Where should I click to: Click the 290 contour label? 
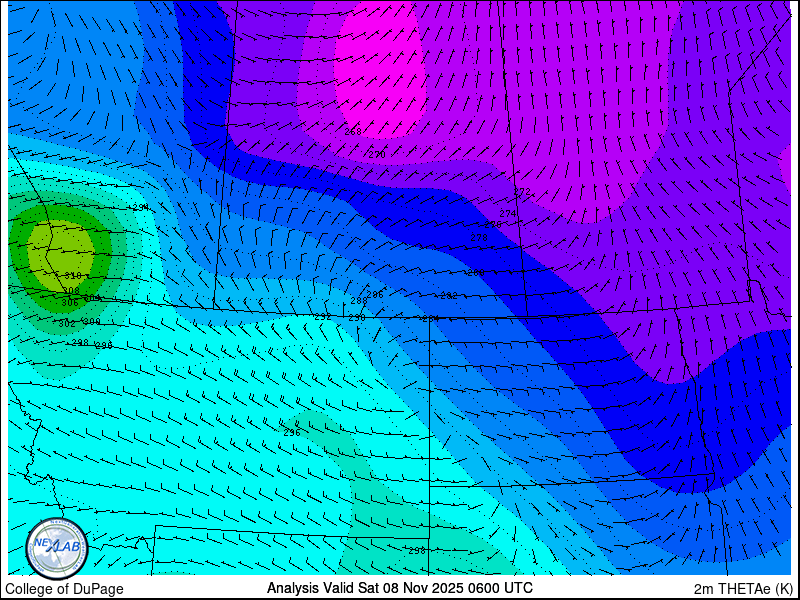[x=357, y=318]
